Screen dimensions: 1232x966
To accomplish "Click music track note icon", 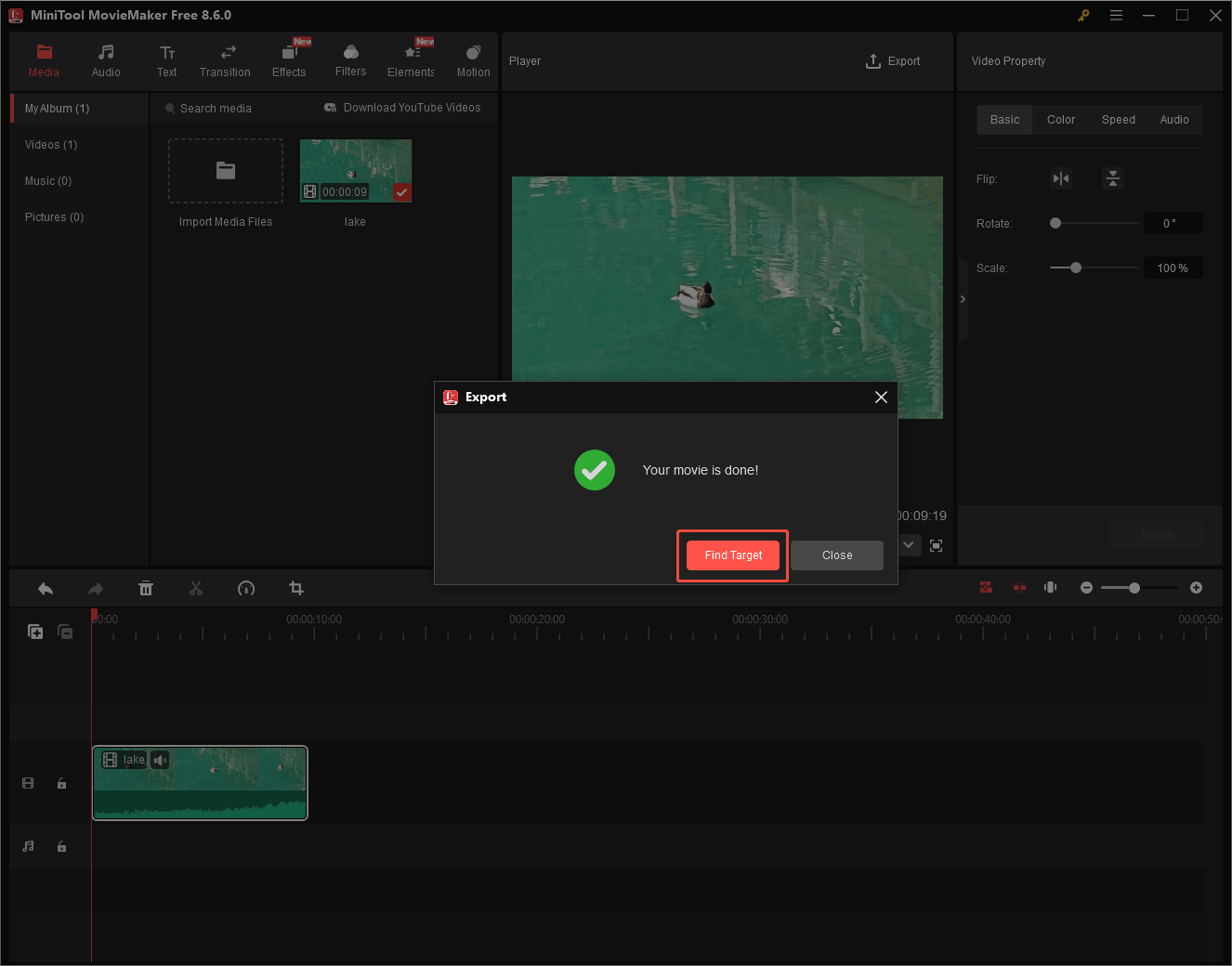I will (x=28, y=847).
